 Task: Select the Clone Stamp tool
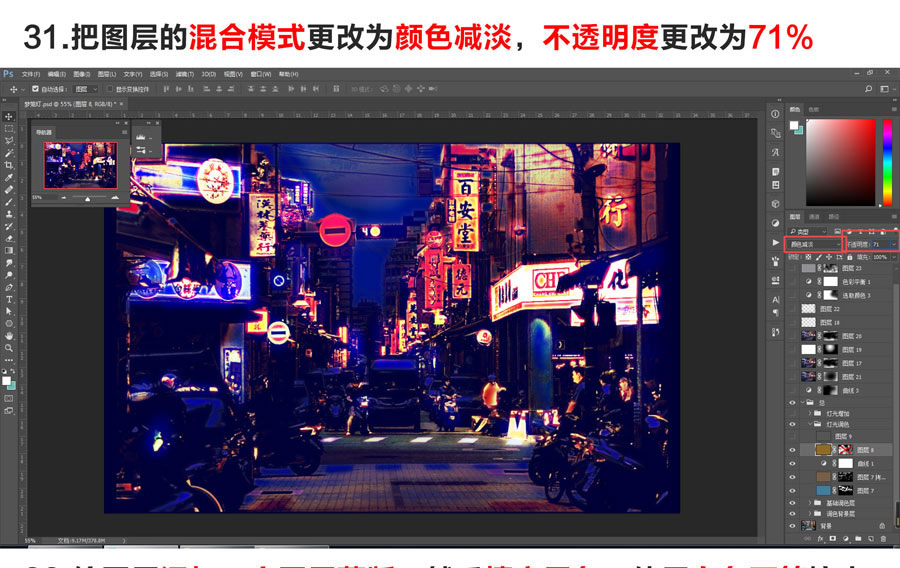pyautogui.click(x=9, y=213)
